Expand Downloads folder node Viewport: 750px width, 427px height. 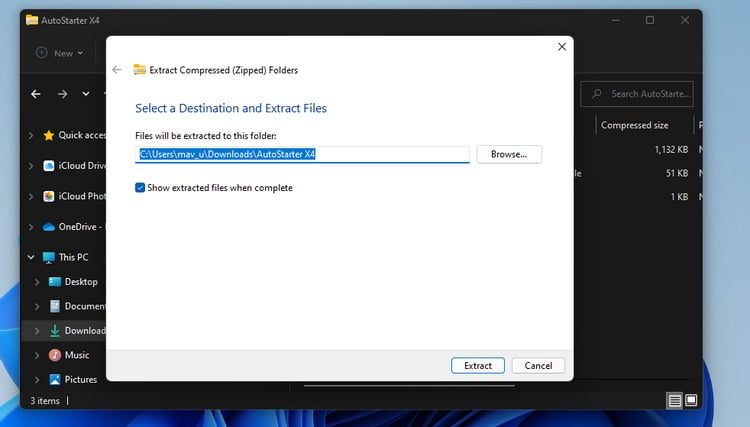[37, 331]
